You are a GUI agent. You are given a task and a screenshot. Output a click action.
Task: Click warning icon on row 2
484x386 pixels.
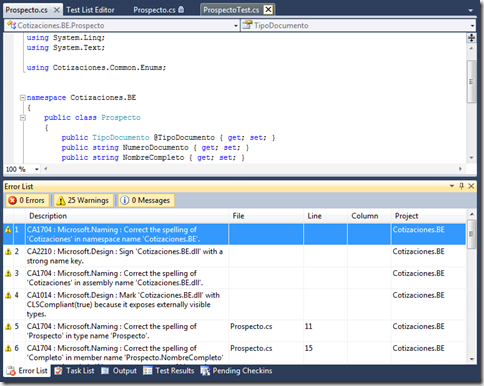pos(8,252)
